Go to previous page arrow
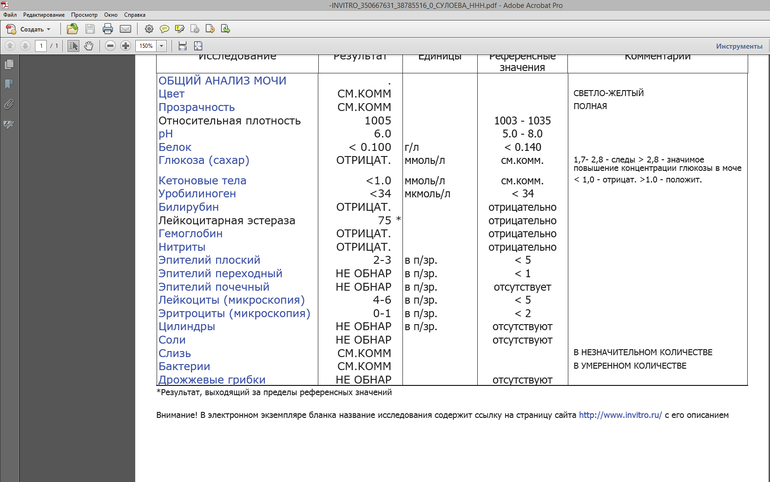This screenshot has height=482, width=770. (10, 46)
